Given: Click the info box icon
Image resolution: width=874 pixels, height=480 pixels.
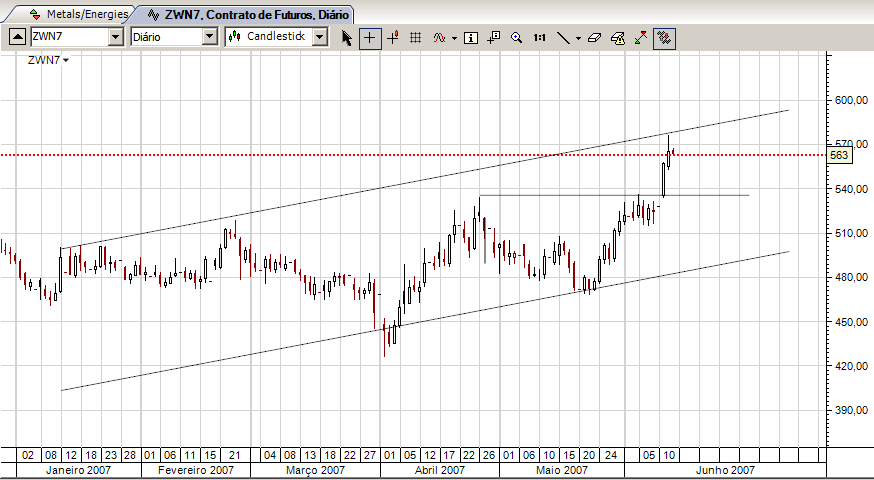Looking at the screenshot, I should 471,38.
